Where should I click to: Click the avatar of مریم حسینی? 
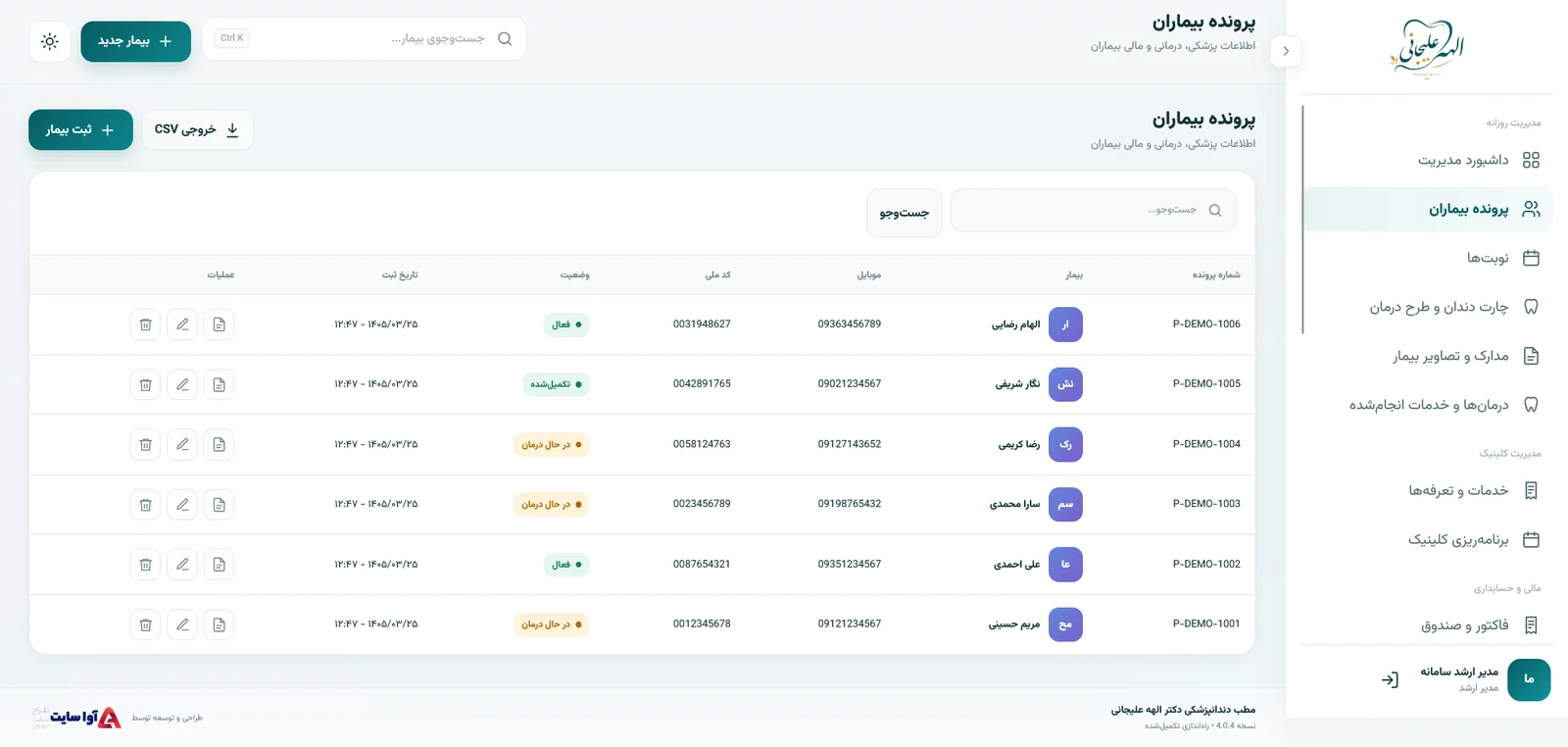[x=1065, y=624]
